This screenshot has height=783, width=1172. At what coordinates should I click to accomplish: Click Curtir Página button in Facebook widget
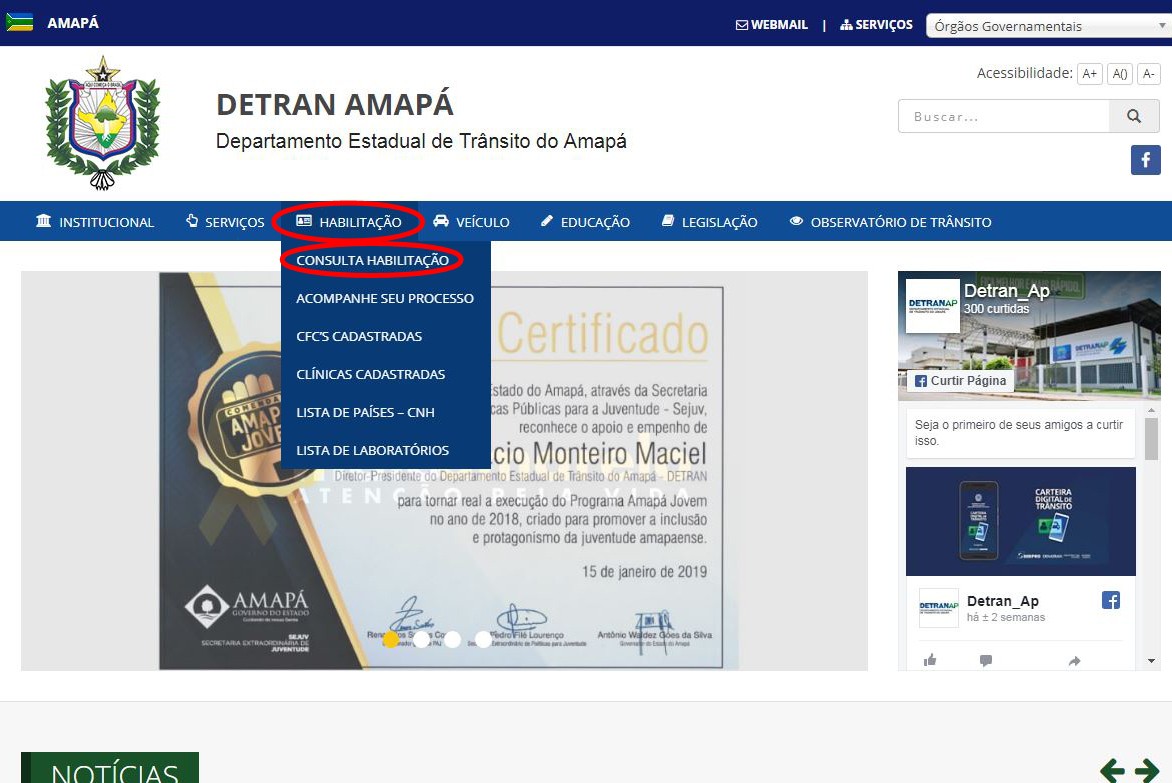point(960,380)
